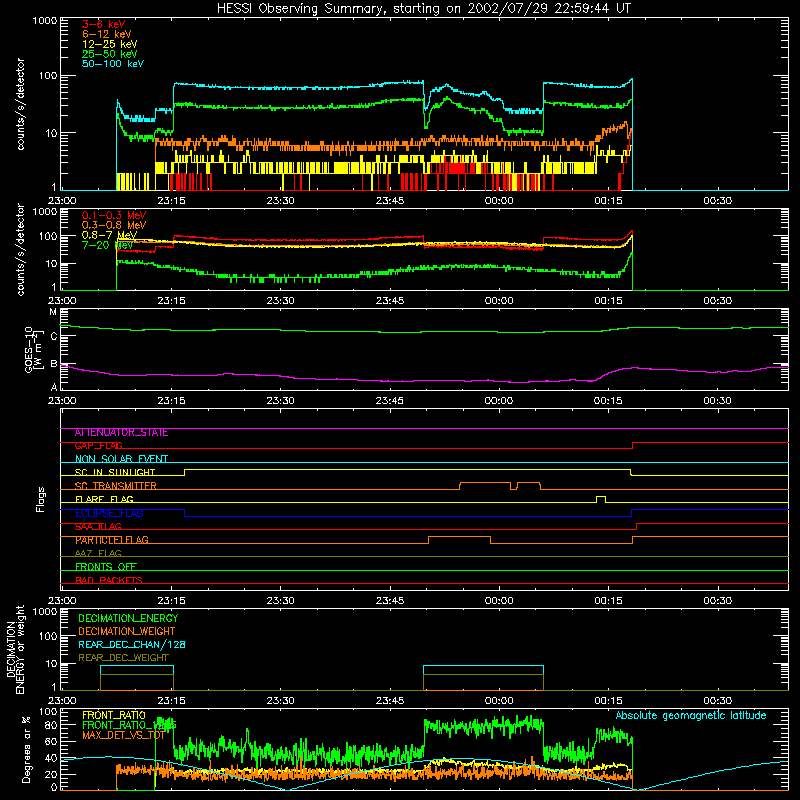Select the SC_TRANSMITTER flag label
Viewport: 800px width, 800px height.
pos(115,486)
